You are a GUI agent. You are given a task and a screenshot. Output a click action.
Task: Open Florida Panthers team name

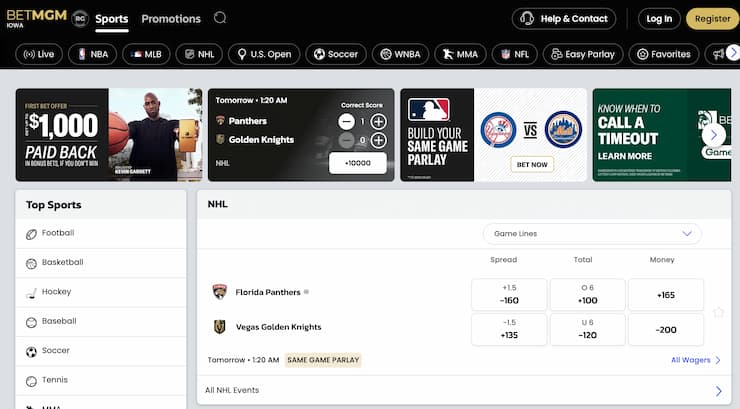[x=268, y=292]
